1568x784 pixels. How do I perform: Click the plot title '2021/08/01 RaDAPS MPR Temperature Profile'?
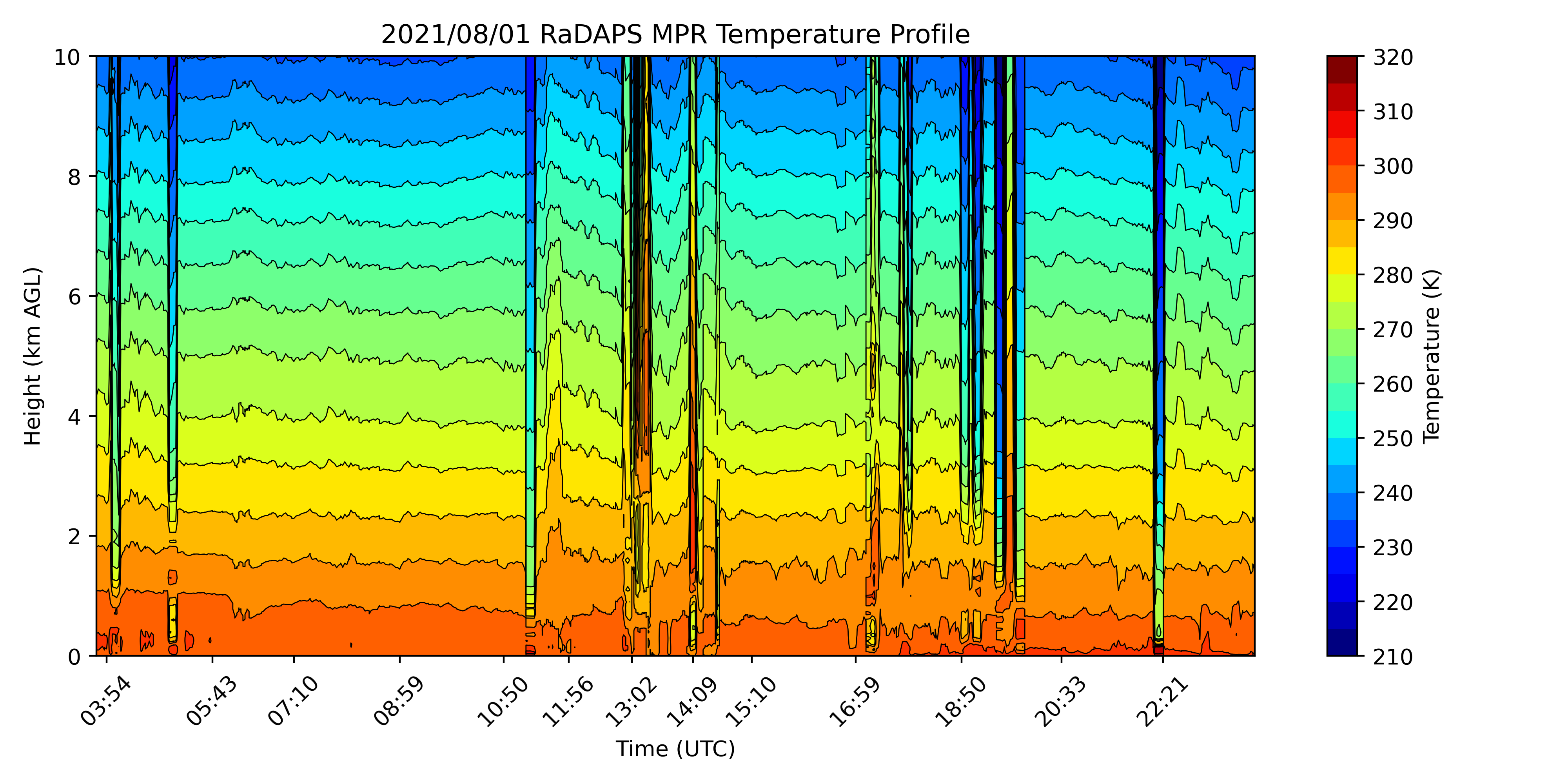click(x=675, y=34)
